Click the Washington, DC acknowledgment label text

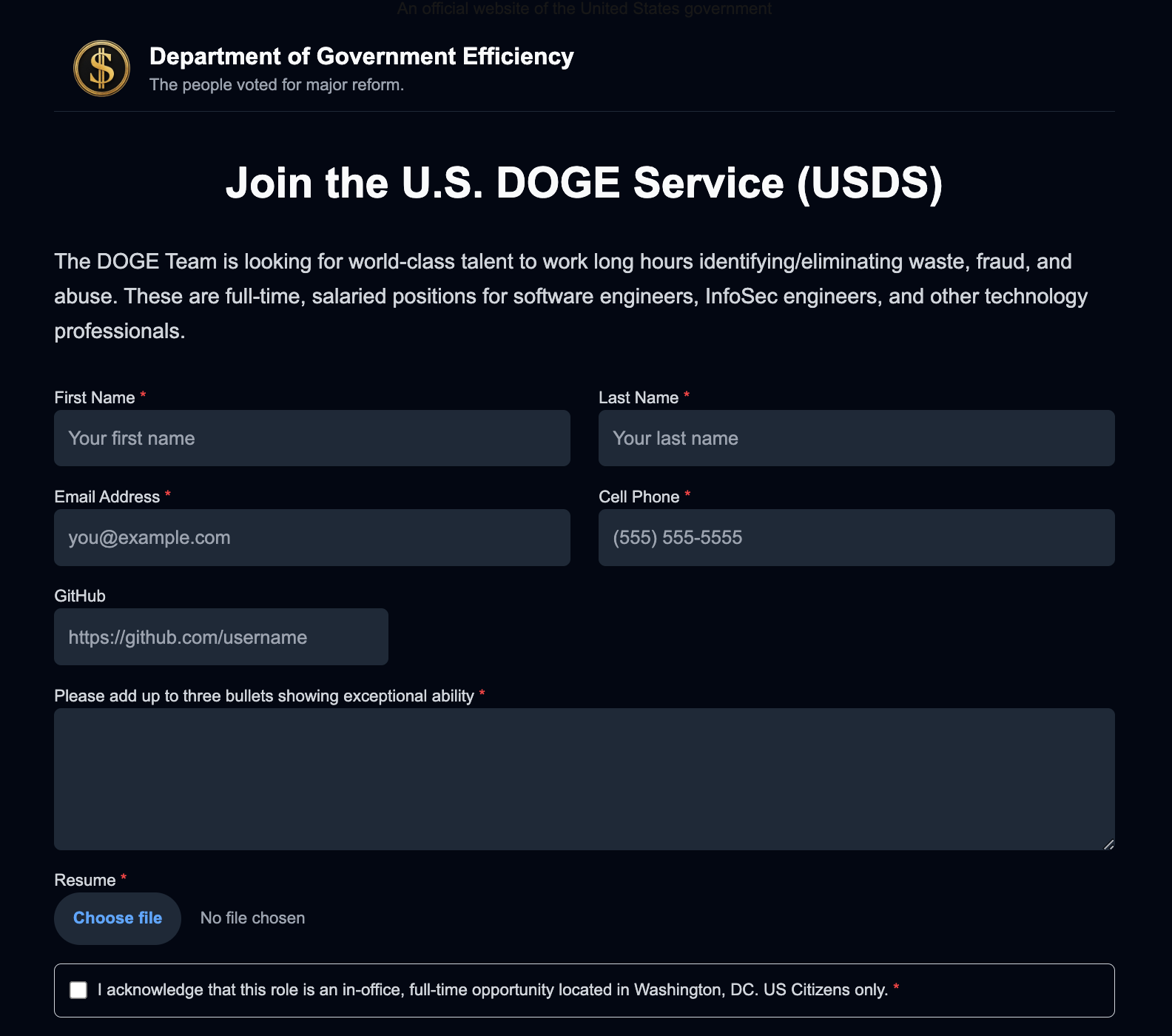click(493, 990)
